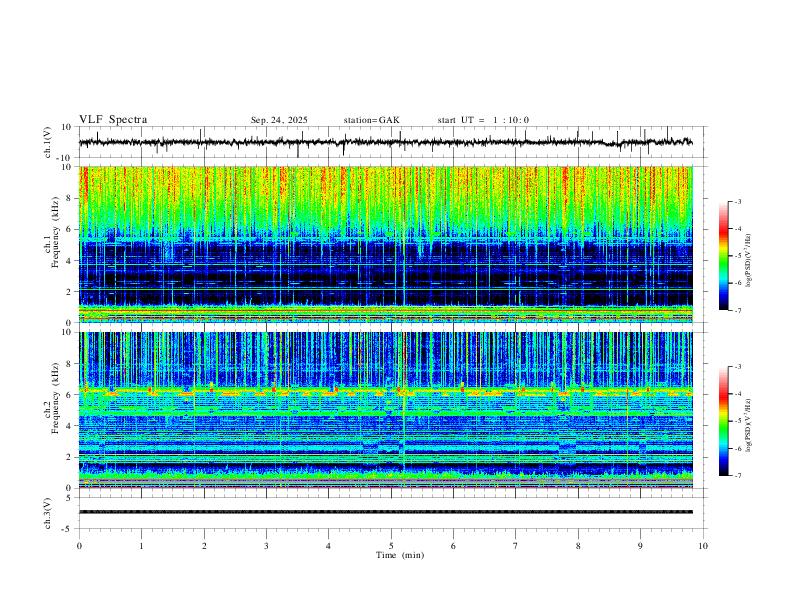792x612 pixels.
Task: Click the ch.1 waveform trace panel
Action: click(392, 142)
